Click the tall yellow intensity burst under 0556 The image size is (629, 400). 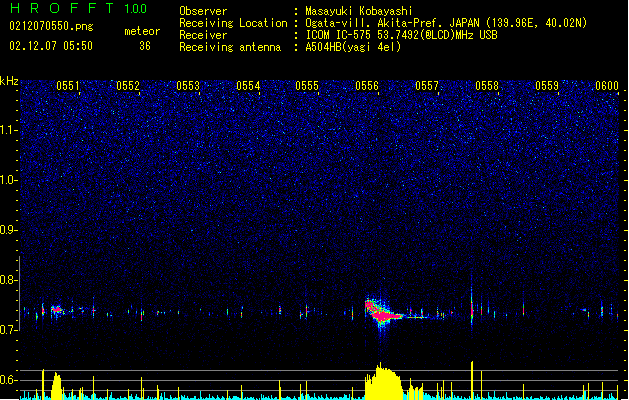(383, 382)
